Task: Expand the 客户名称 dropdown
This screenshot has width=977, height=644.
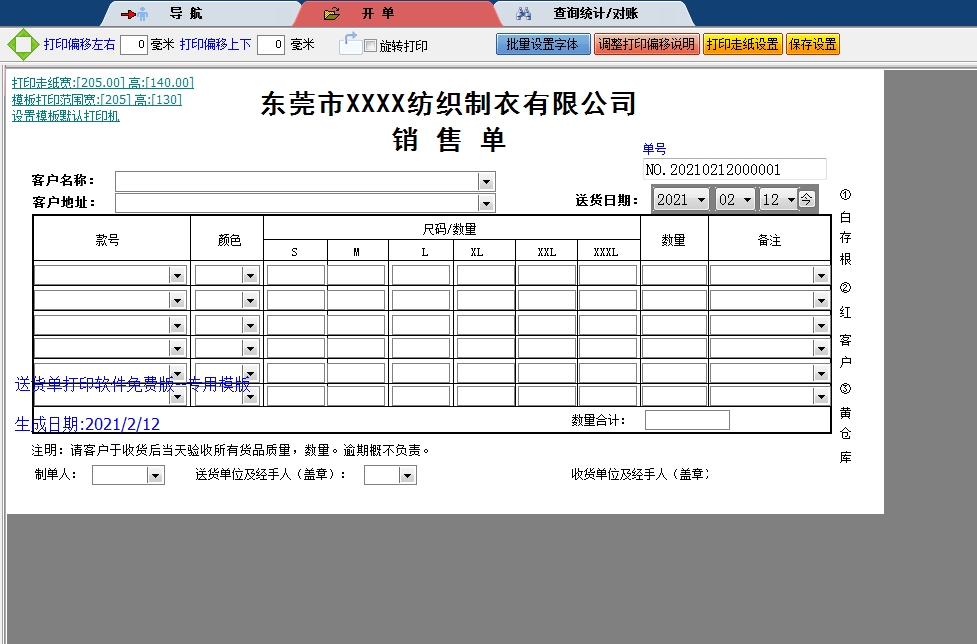Action: pos(486,181)
